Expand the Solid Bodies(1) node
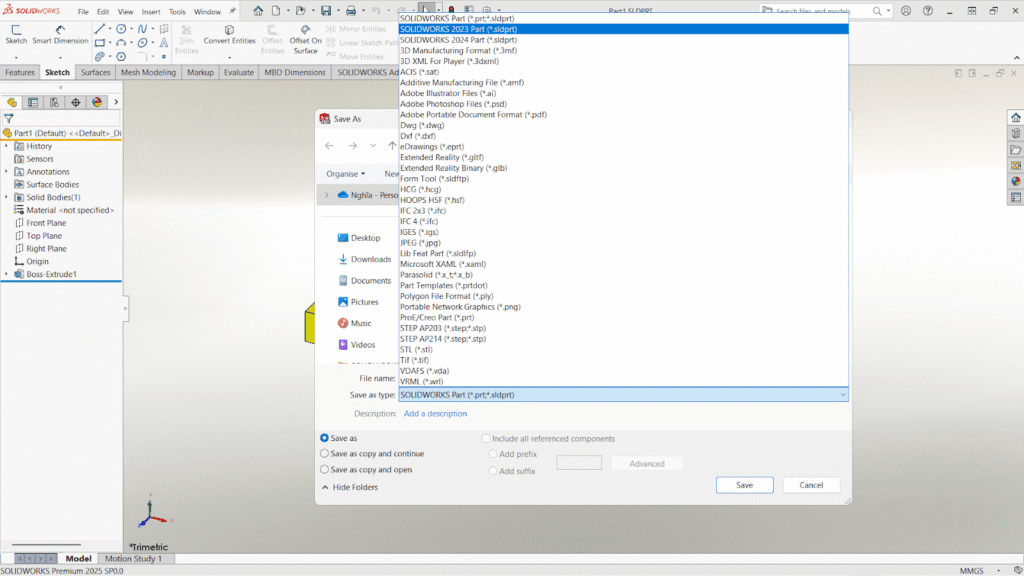This screenshot has width=1024, height=576. (x=7, y=197)
